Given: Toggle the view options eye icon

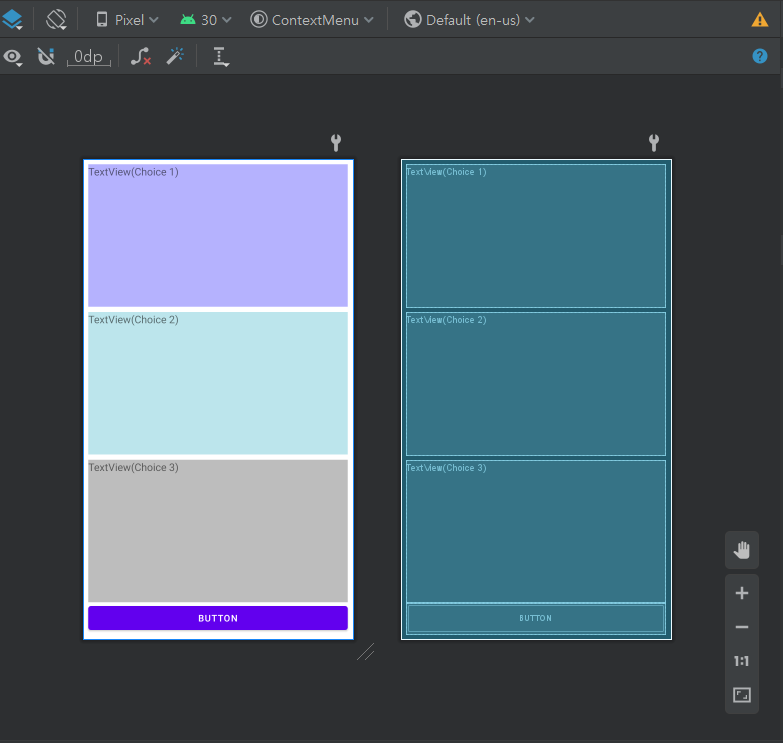Looking at the screenshot, I should click(12, 57).
